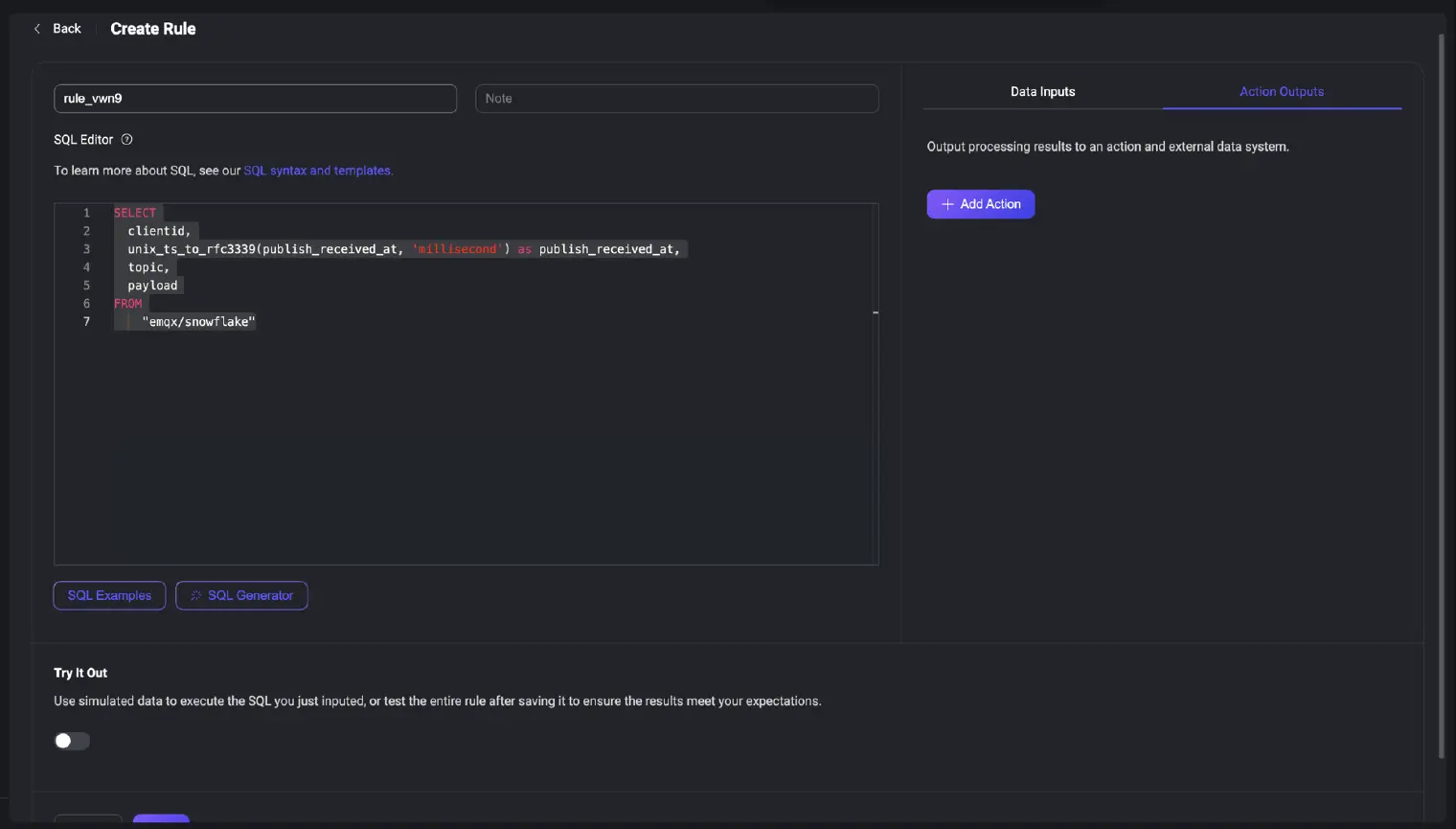Click the page's vertical scrollbar
Viewport: 1456px width, 829px height.
point(1441,383)
